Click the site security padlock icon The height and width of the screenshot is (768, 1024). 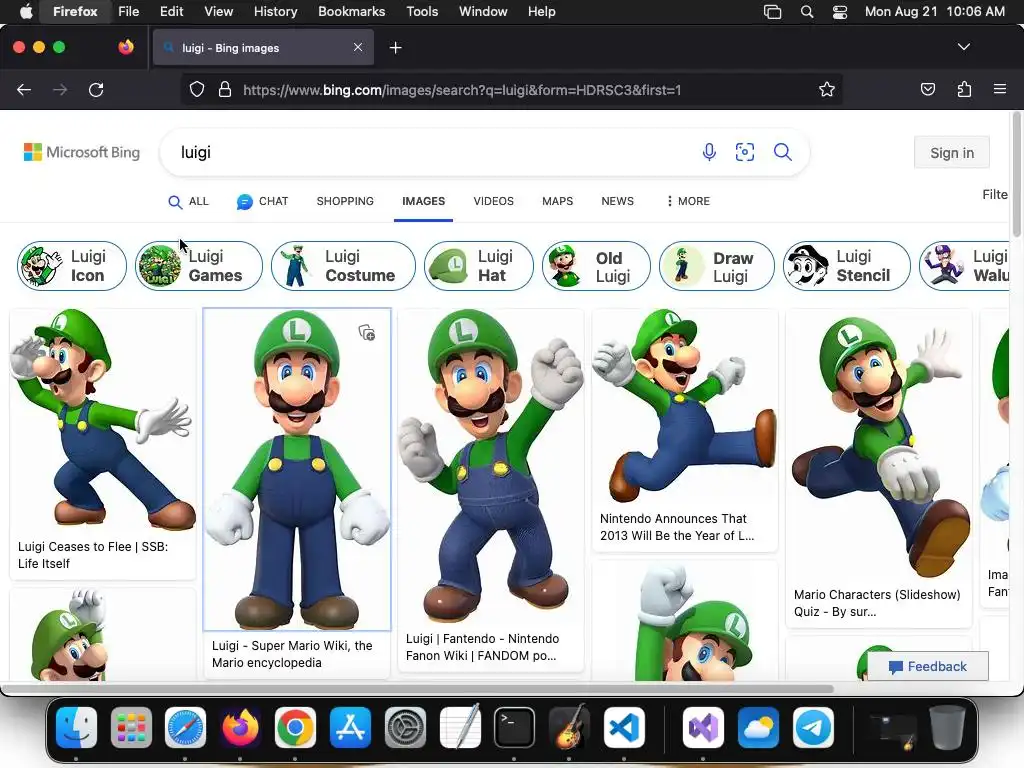[x=225, y=89]
